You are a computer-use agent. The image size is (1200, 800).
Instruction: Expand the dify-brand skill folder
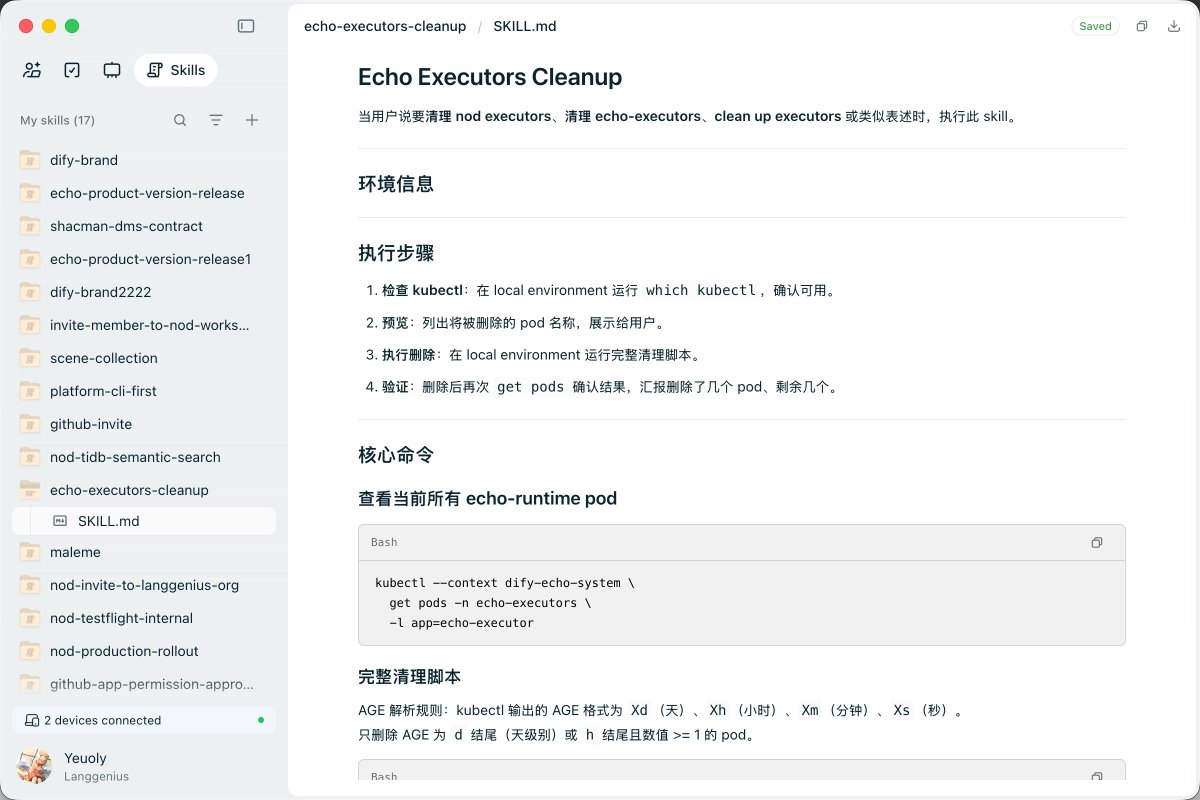coord(144,160)
